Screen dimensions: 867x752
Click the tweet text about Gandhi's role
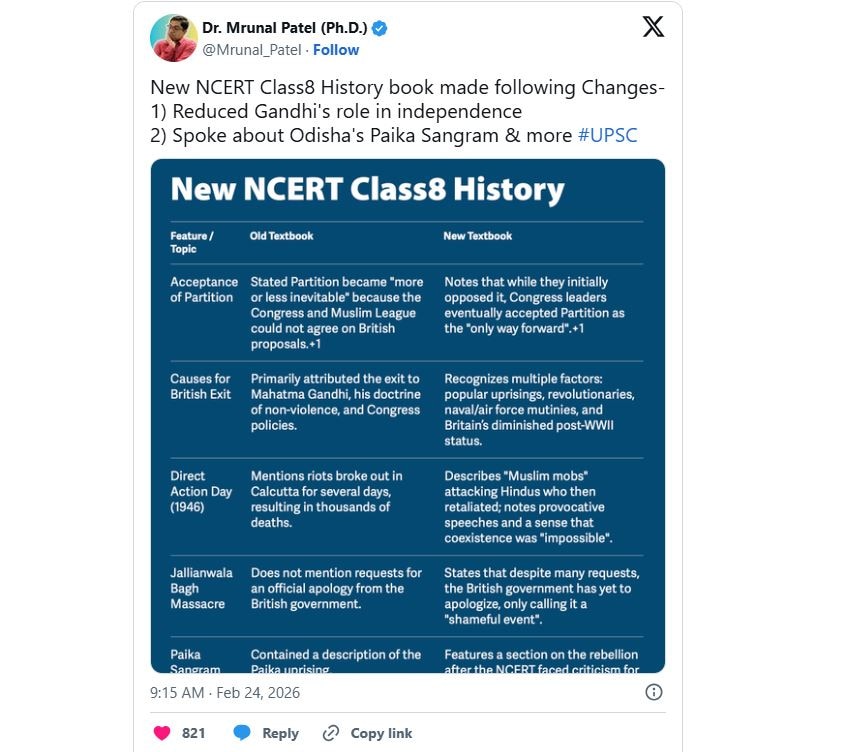tap(336, 112)
